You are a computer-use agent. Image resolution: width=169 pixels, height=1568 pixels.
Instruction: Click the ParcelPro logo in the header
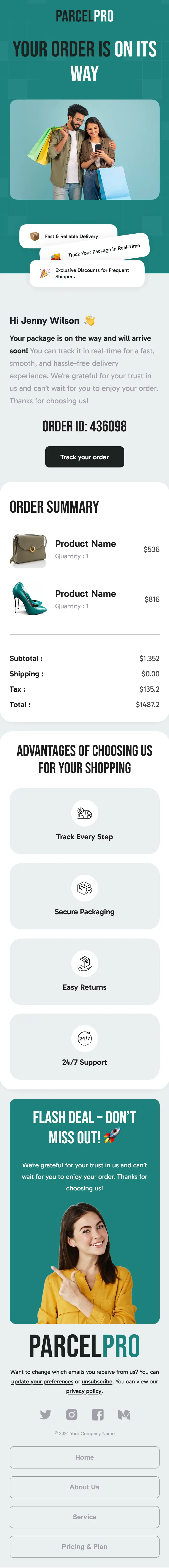(x=85, y=16)
